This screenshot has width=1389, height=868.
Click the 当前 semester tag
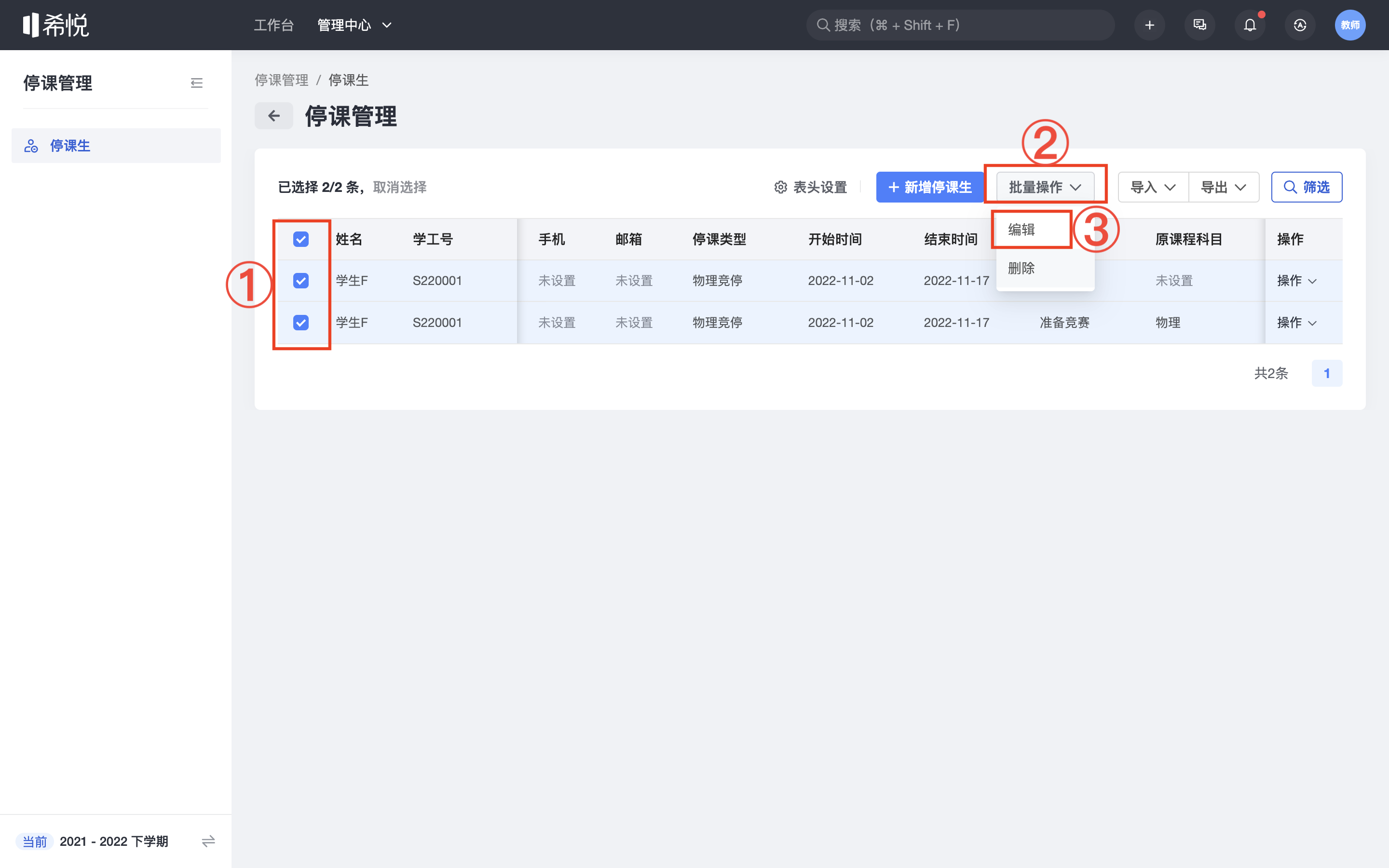[34, 841]
